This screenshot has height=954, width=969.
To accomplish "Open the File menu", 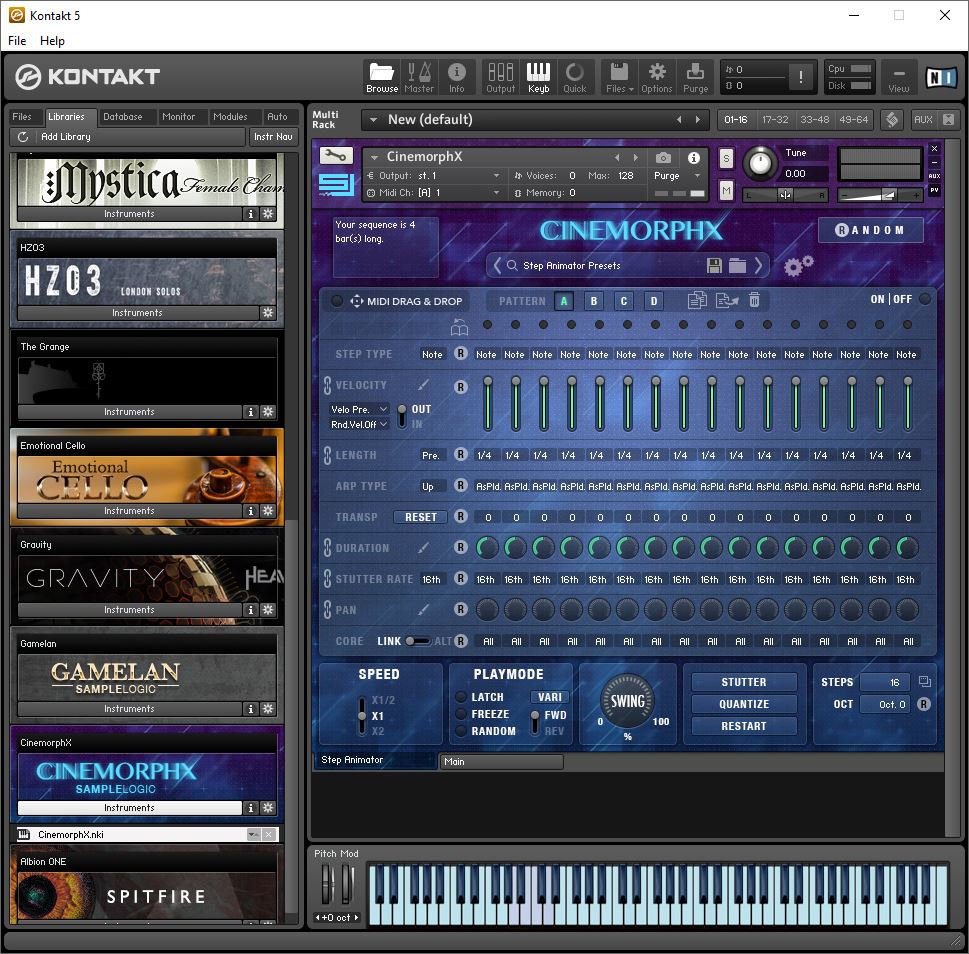I will pyautogui.click(x=17, y=41).
